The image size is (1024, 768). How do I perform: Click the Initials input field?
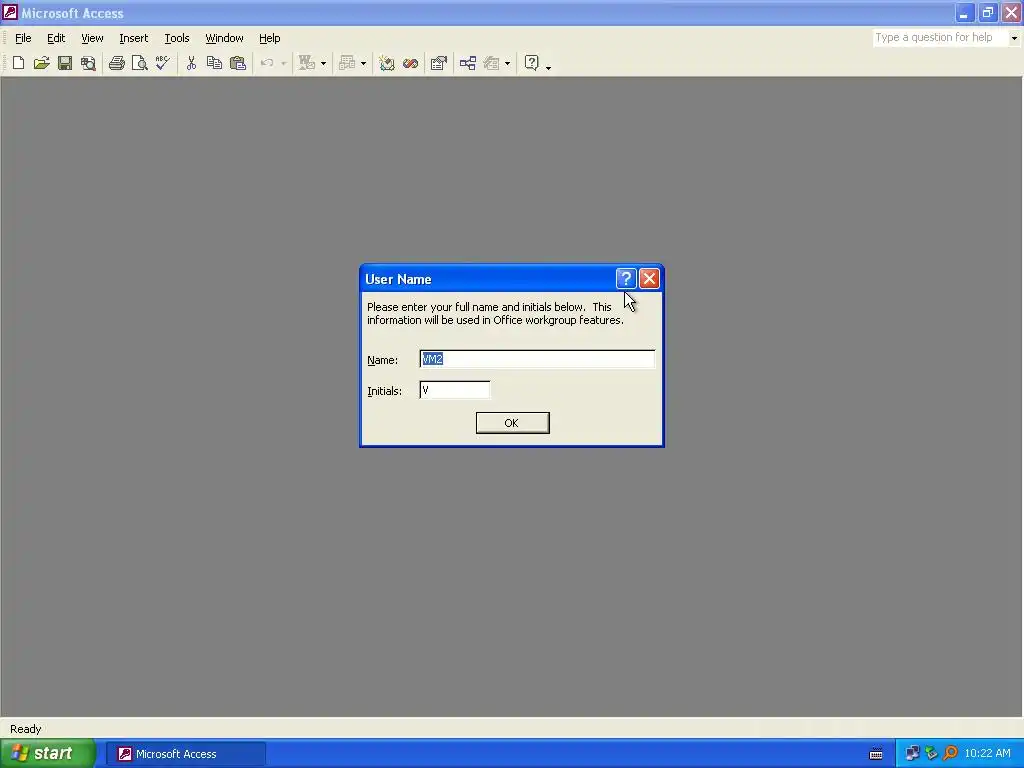[455, 390]
